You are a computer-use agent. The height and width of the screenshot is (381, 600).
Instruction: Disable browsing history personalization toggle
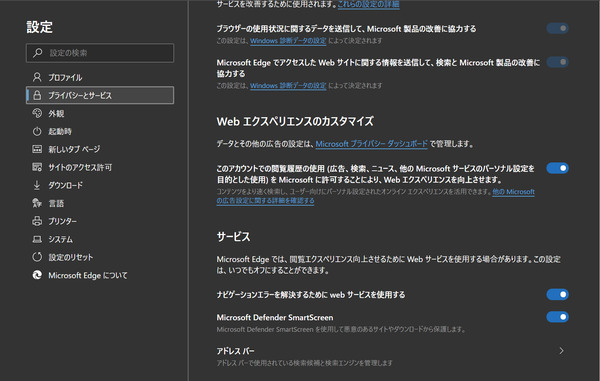tap(557, 168)
